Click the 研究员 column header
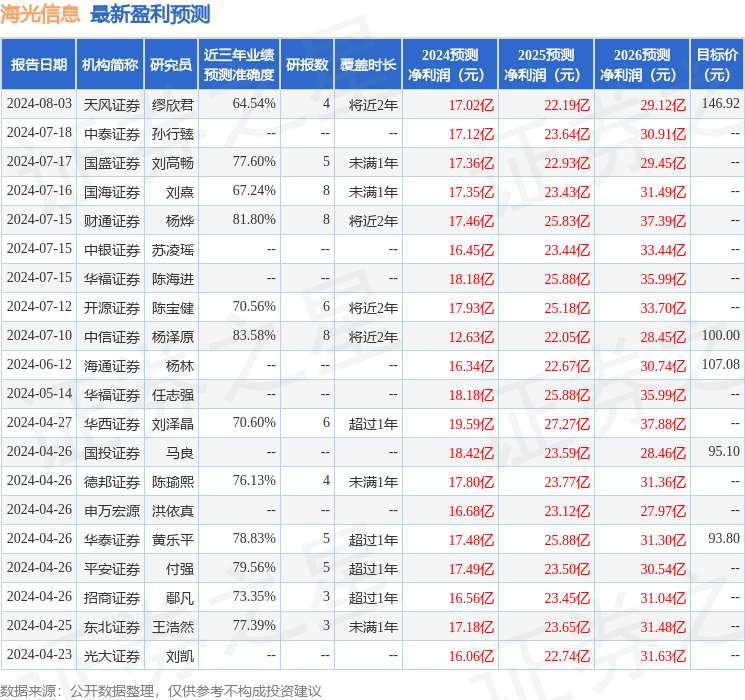Screen dimensions: 745x700 click(171, 65)
